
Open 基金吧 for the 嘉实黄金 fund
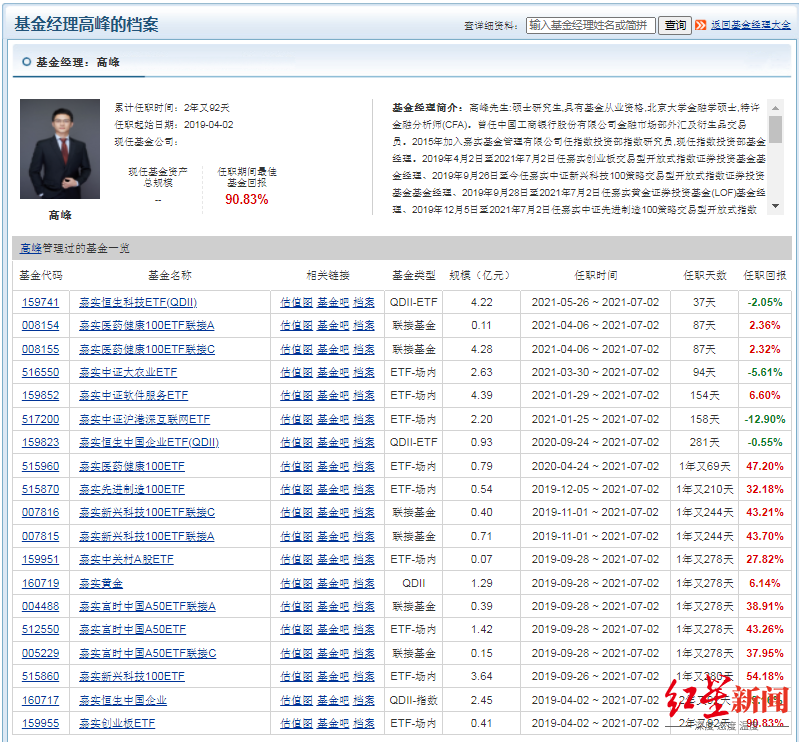[333, 583]
